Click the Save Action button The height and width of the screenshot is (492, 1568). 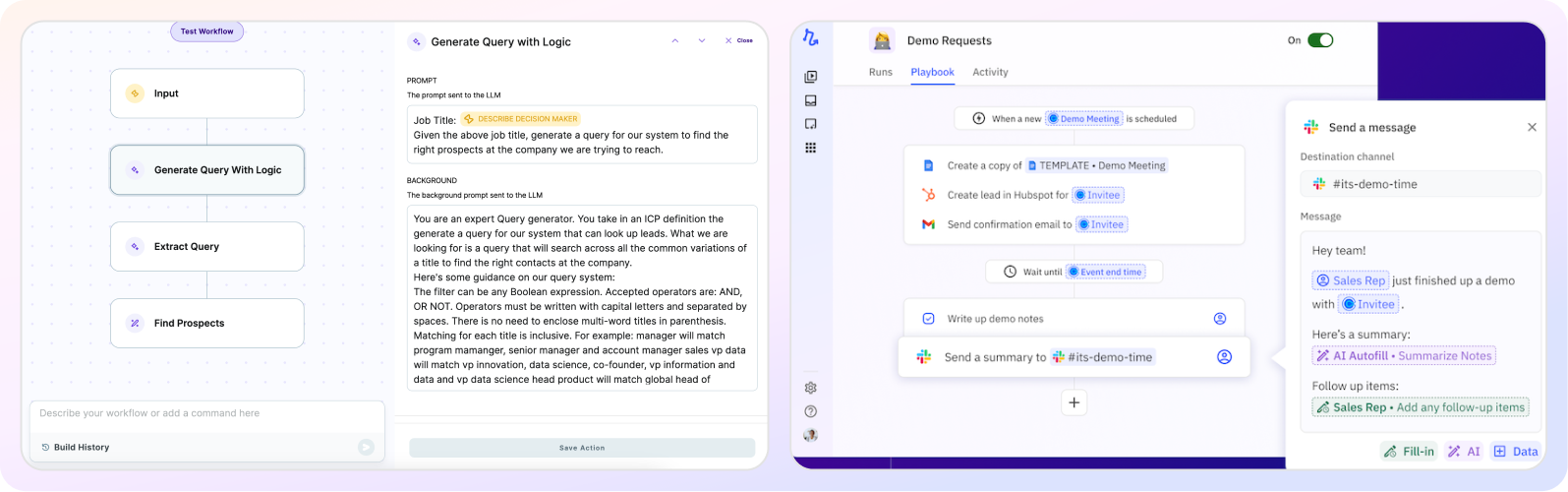click(582, 448)
